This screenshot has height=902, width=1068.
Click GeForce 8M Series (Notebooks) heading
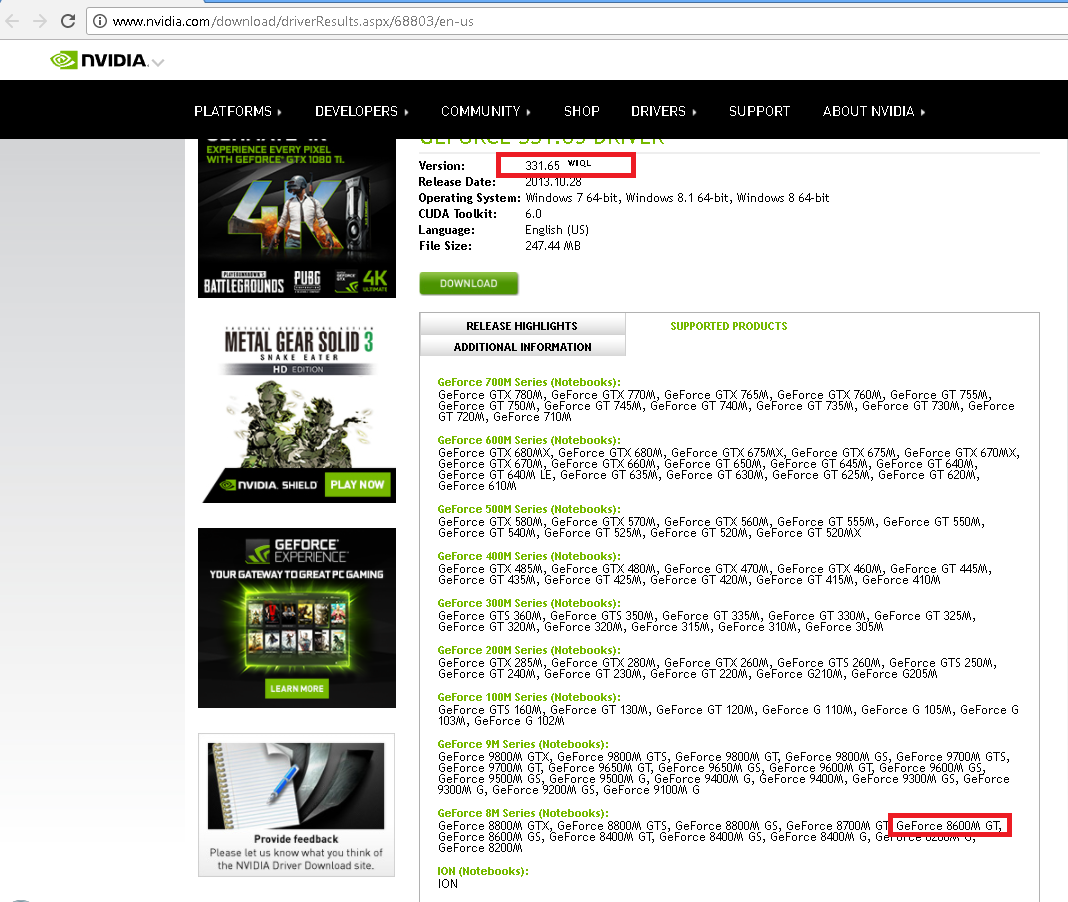(522, 813)
